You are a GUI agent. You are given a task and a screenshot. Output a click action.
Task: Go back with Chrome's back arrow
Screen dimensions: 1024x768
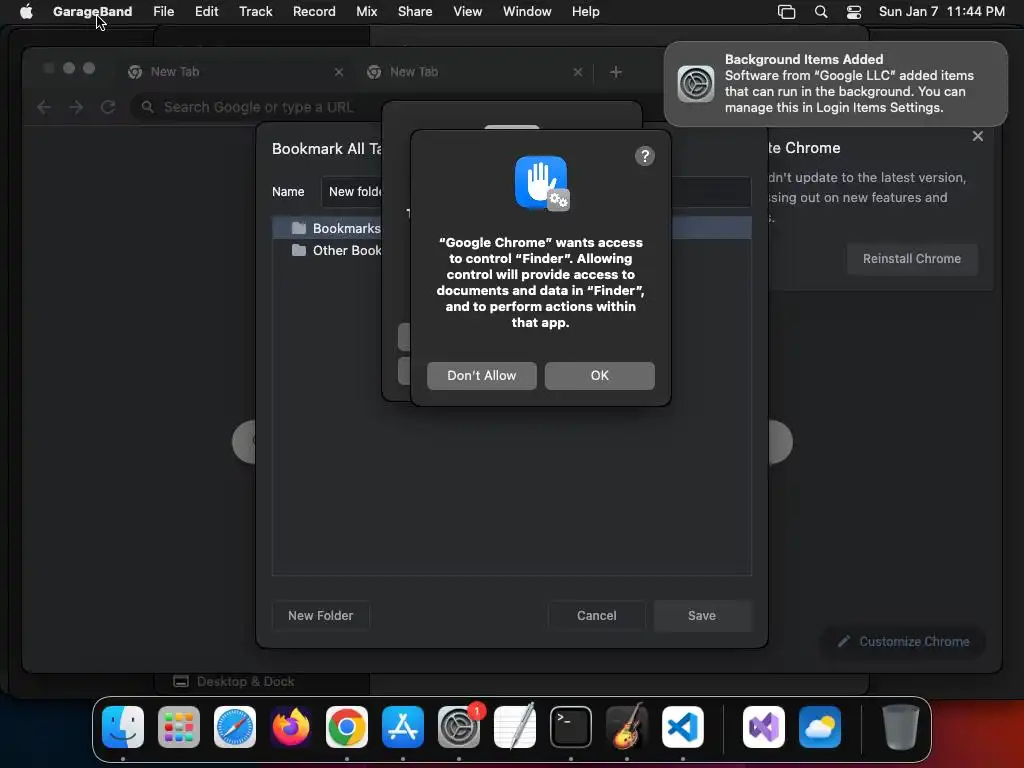coord(44,107)
